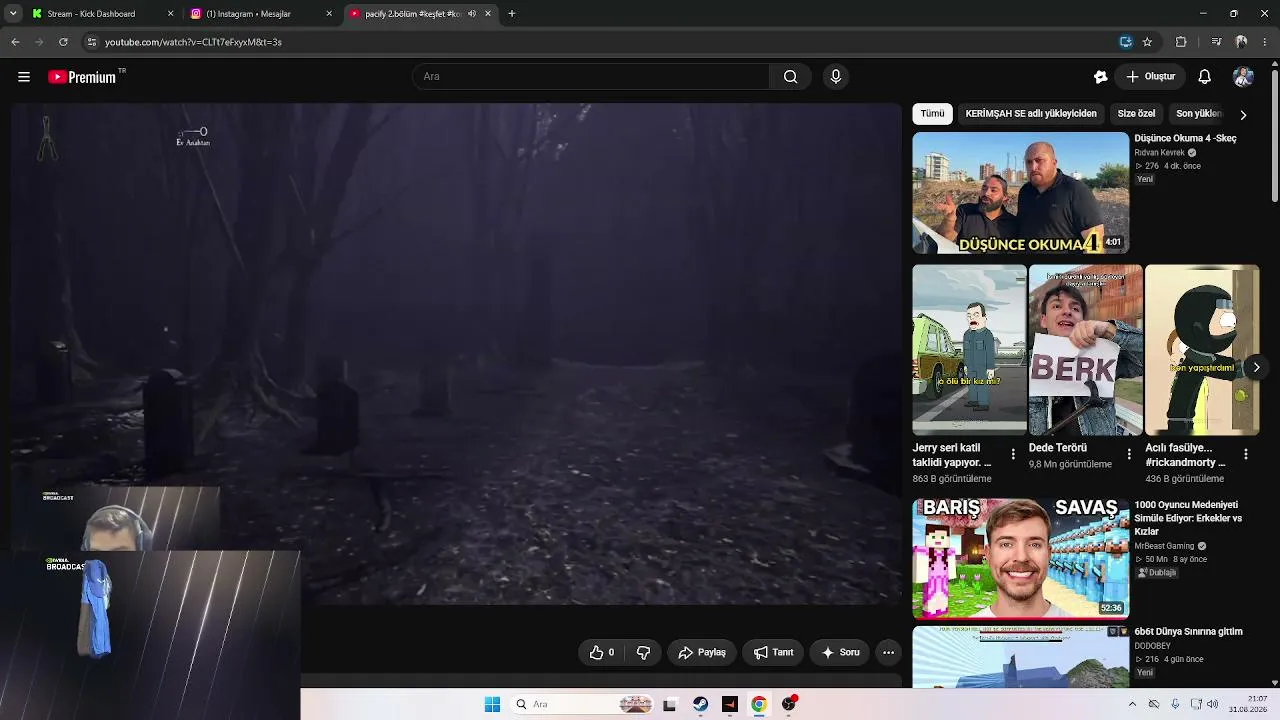Viewport: 1280px width, 720px height.
Task: Open Dede Terörü short thumbnail
Action: click(1085, 350)
